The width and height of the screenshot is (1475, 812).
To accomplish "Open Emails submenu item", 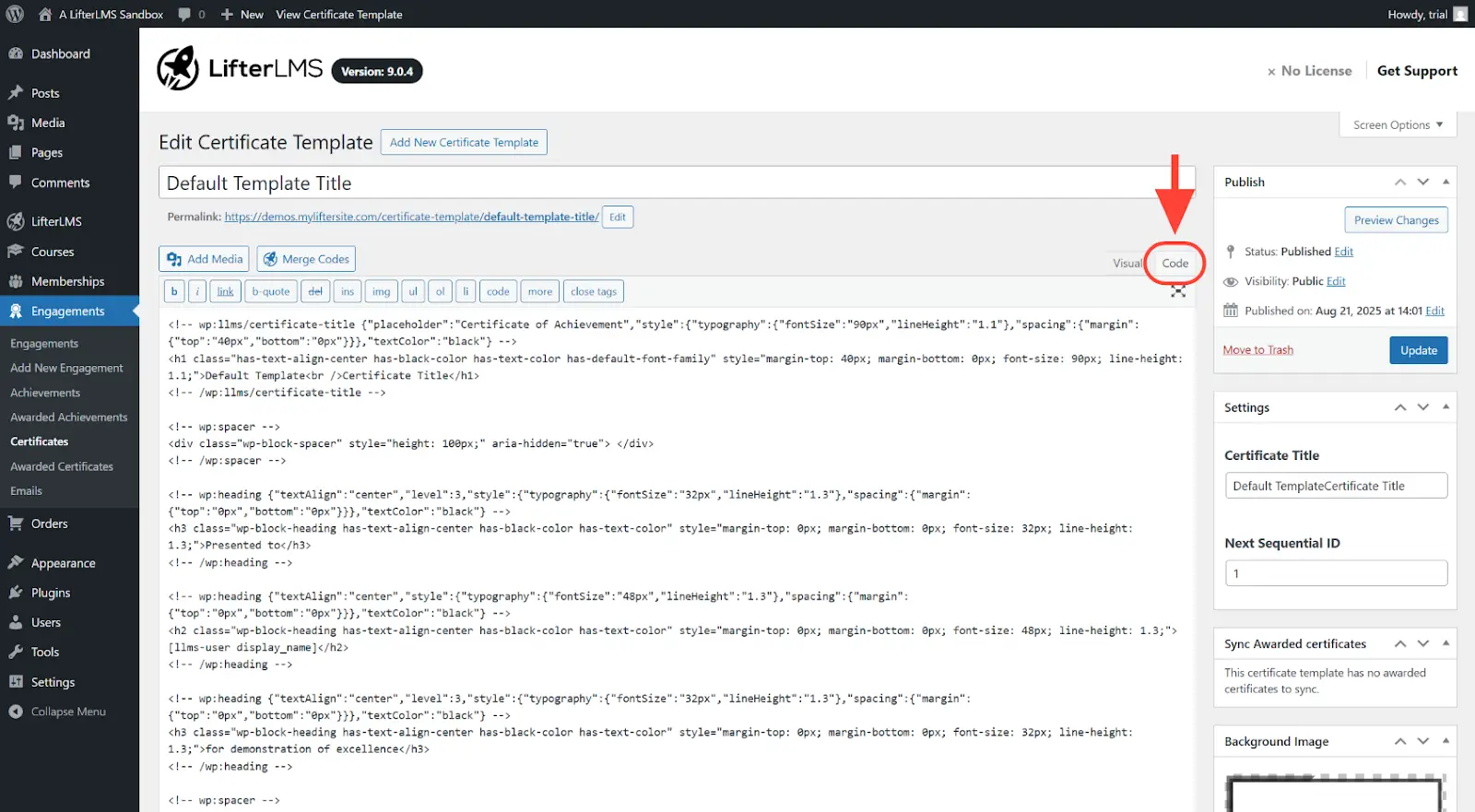I will point(27,491).
